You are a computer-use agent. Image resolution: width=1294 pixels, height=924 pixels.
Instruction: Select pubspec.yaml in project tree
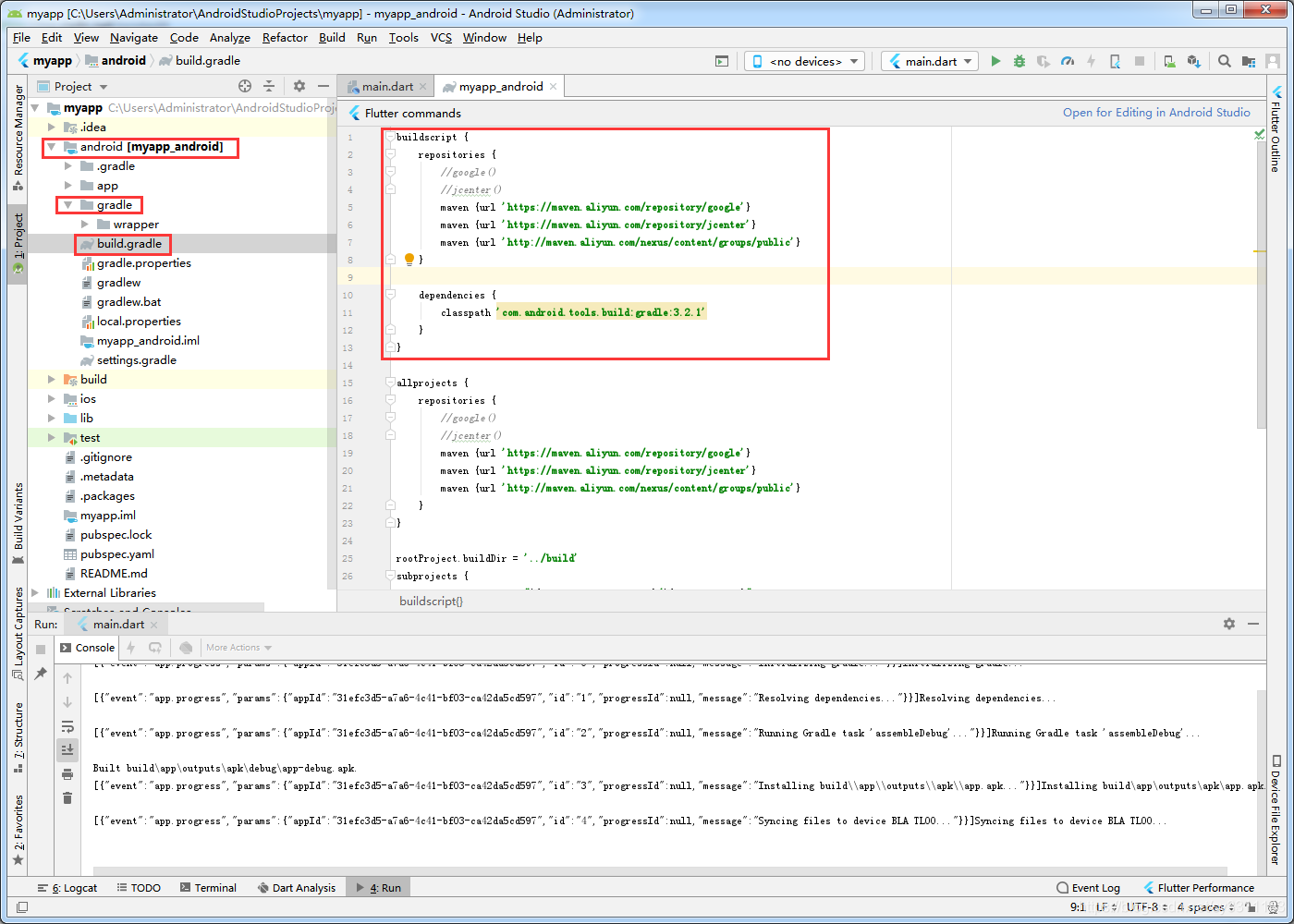click(x=116, y=554)
